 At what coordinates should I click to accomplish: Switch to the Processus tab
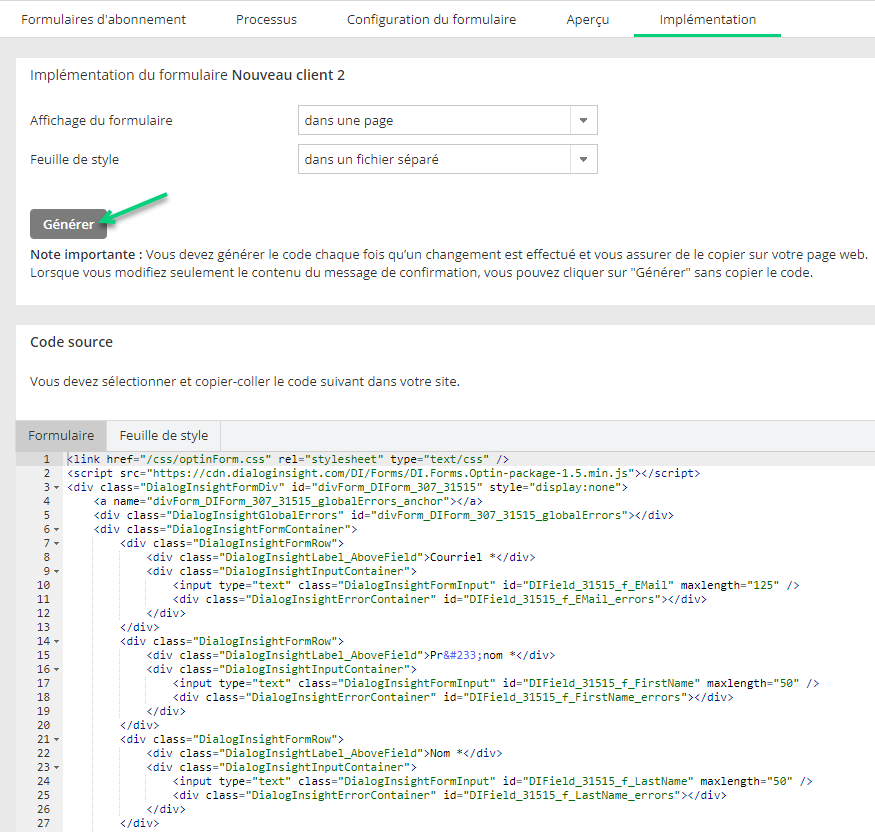coord(266,20)
